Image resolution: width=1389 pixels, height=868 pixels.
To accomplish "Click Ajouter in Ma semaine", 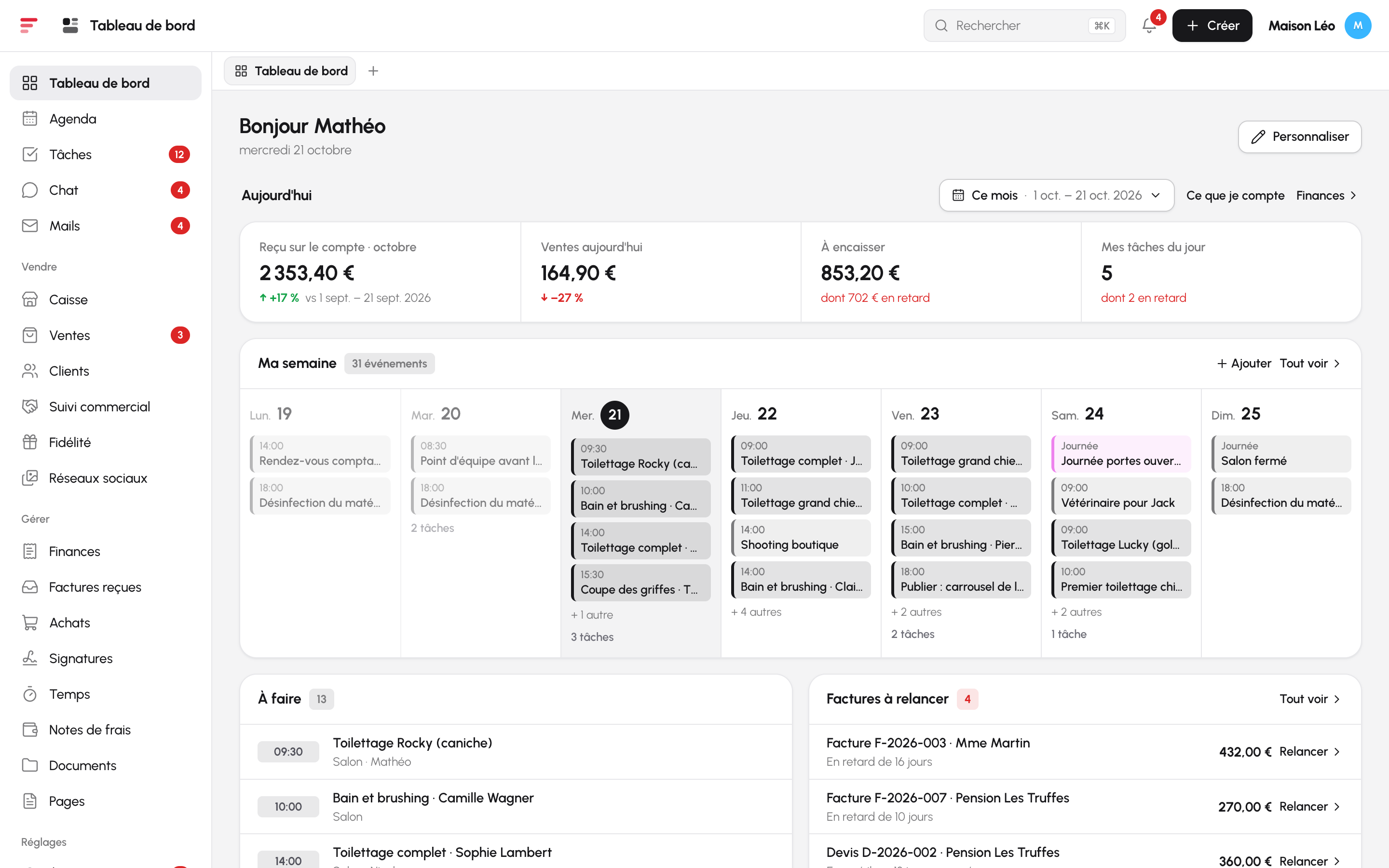I will point(1244,364).
